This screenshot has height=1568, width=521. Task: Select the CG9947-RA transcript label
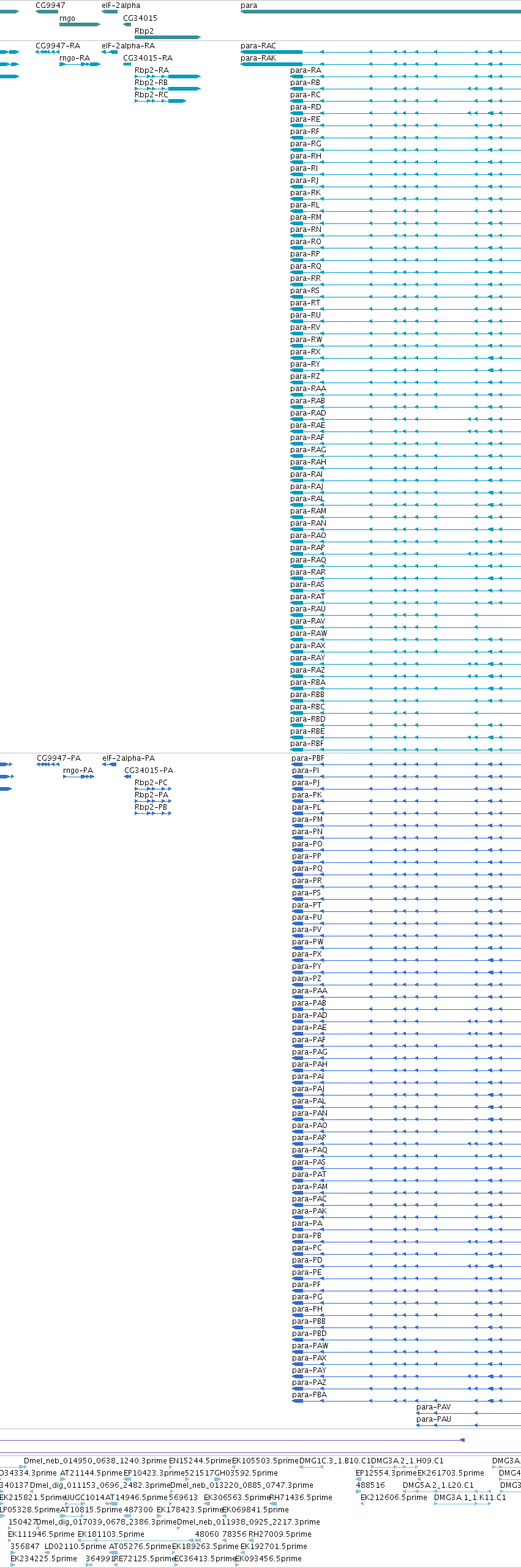pos(58,46)
